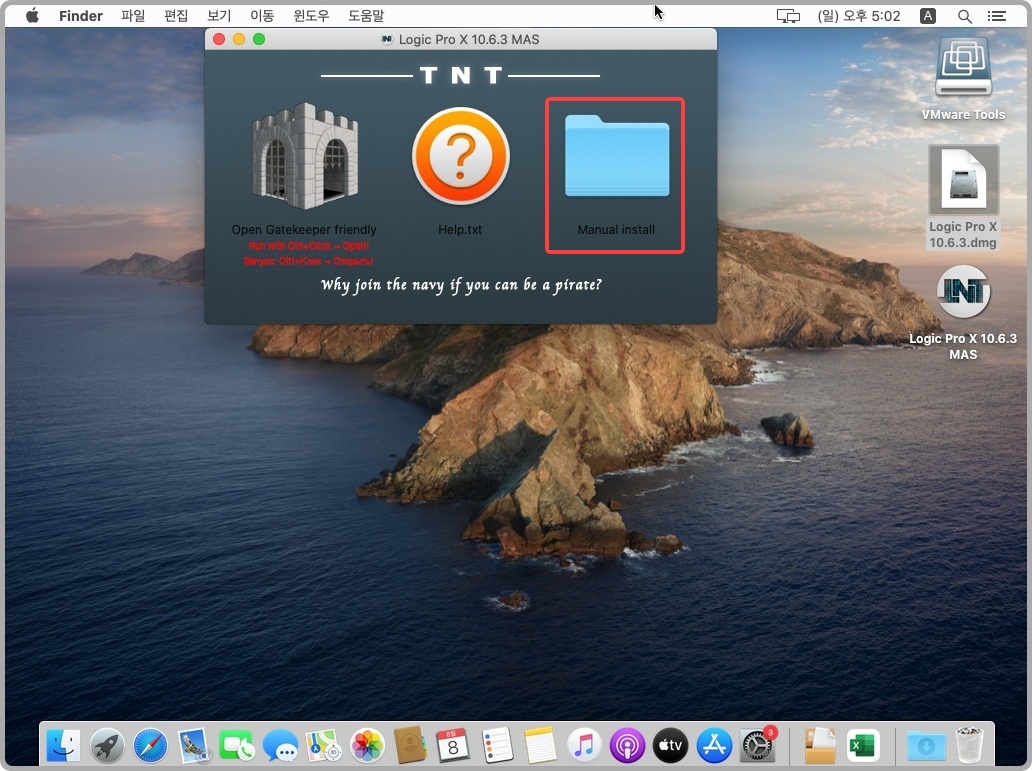Image resolution: width=1032 pixels, height=771 pixels.
Task: Open Notification Center list icon
Action: [x=996, y=16]
